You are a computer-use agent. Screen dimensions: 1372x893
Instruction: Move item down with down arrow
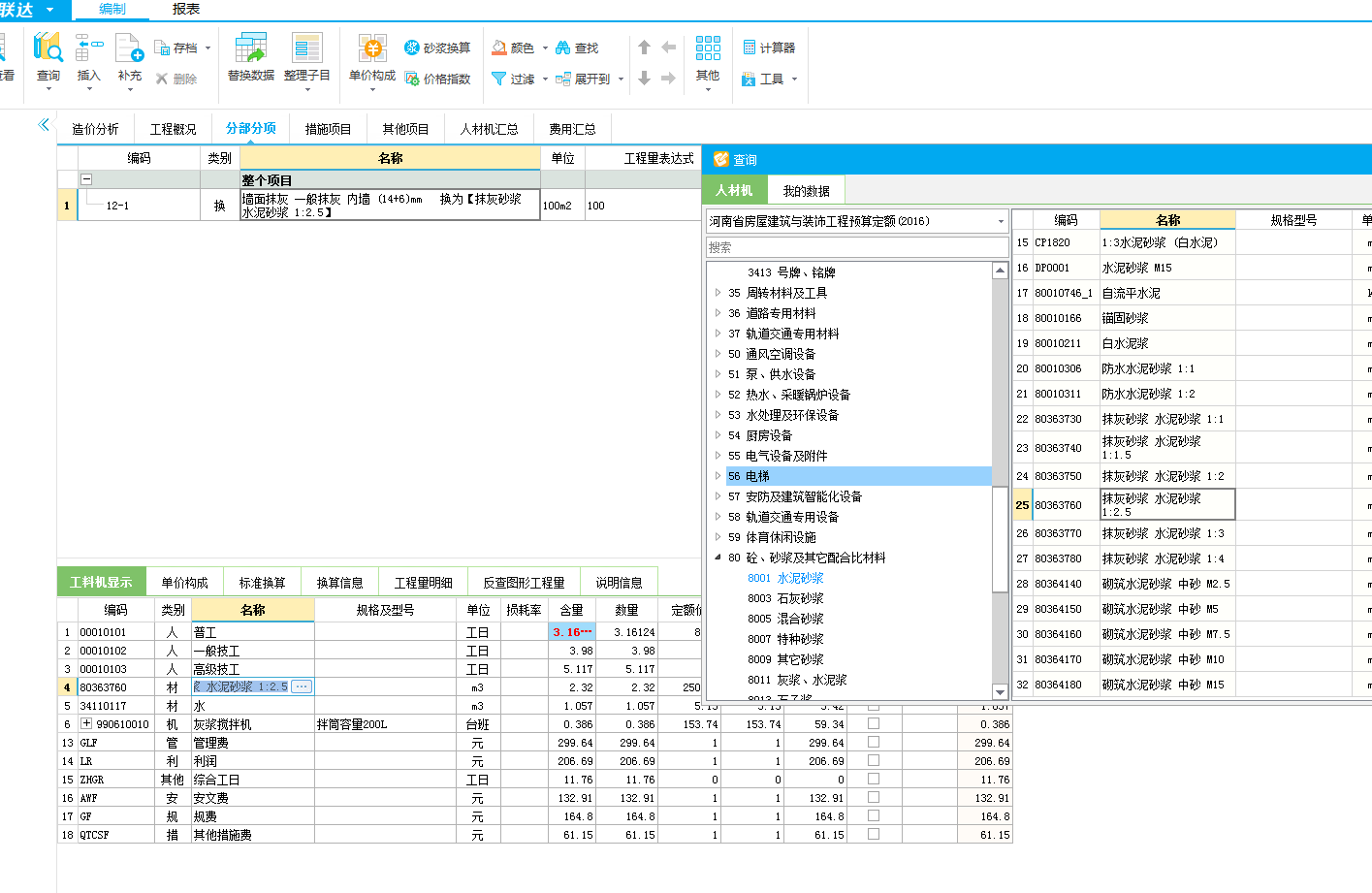point(644,78)
